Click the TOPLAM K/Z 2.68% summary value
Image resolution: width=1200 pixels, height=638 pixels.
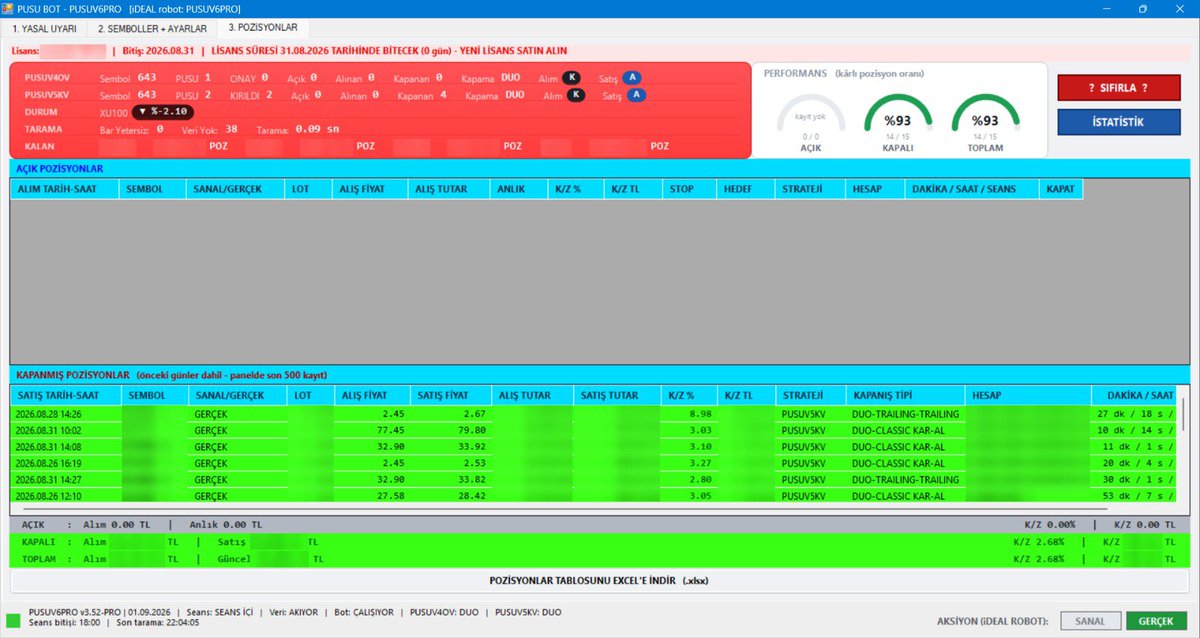1038,559
